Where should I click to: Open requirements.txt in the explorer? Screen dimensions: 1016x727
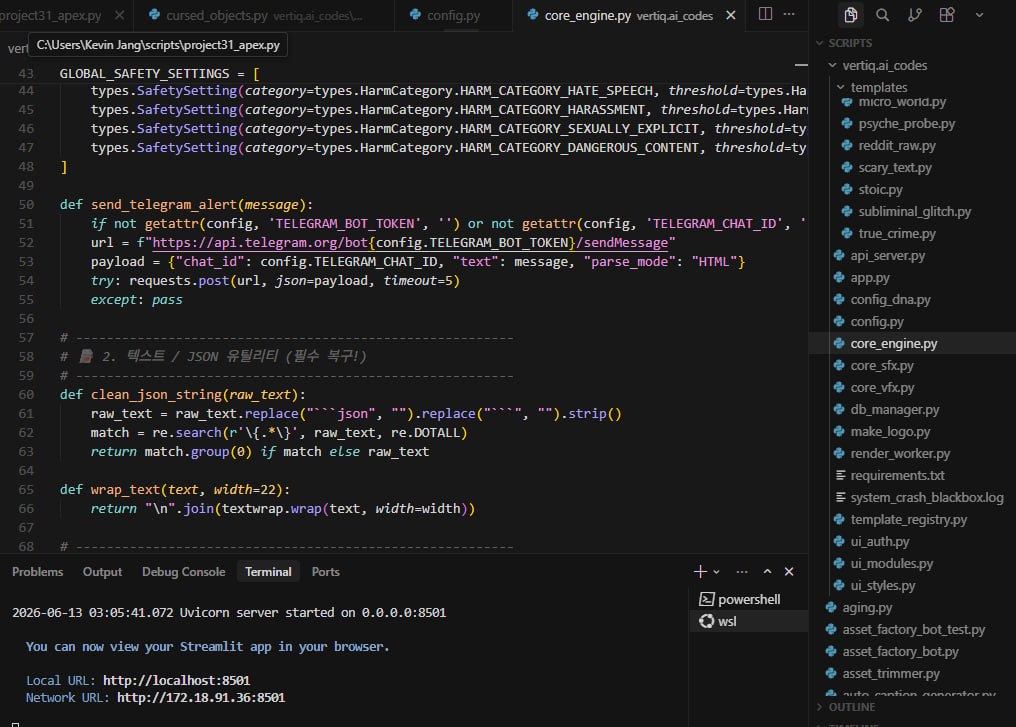click(x=897, y=476)
